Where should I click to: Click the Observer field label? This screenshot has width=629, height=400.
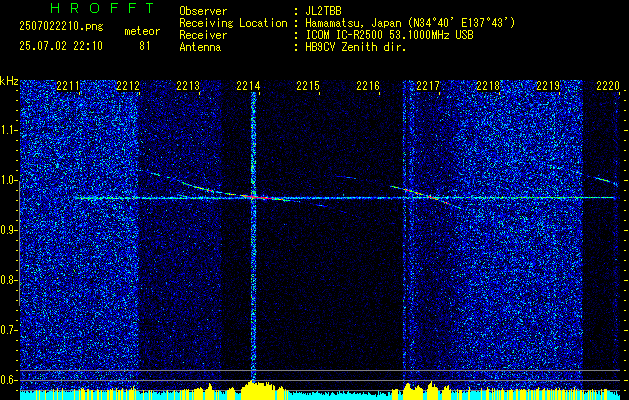(x=203, y=11)
